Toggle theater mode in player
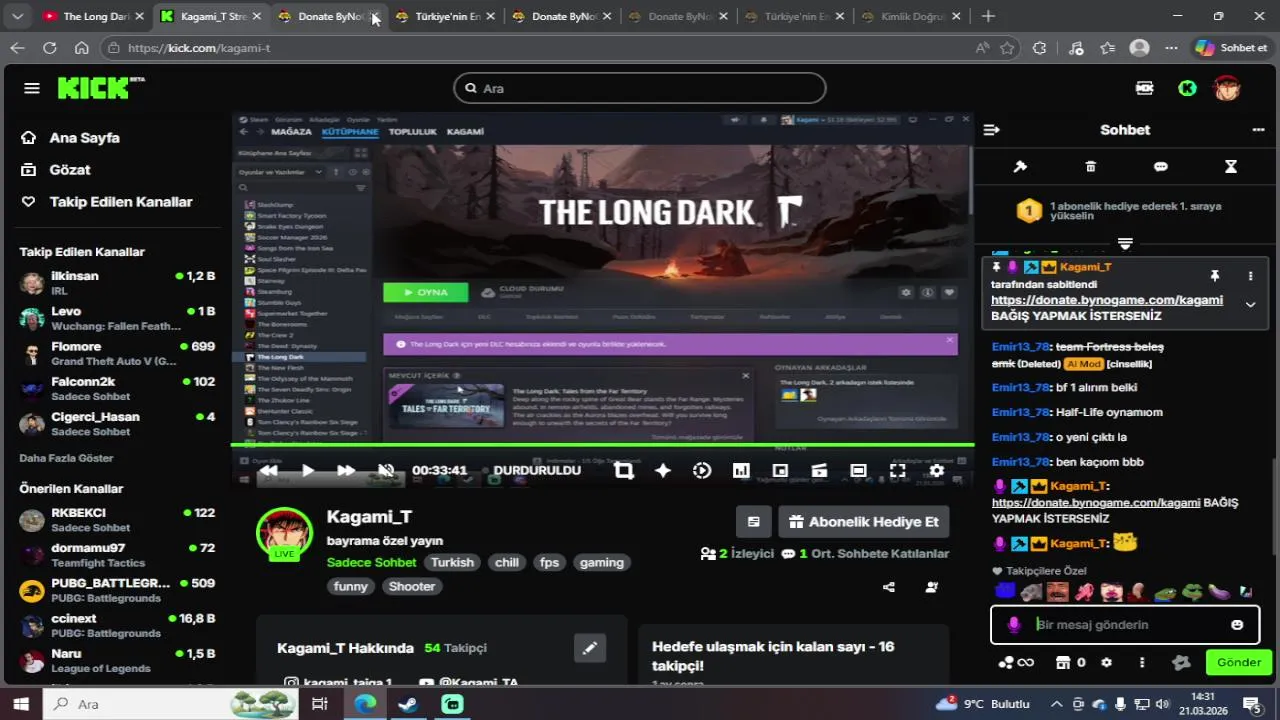This screenshot has height=720, width=1280. (858, 470)
